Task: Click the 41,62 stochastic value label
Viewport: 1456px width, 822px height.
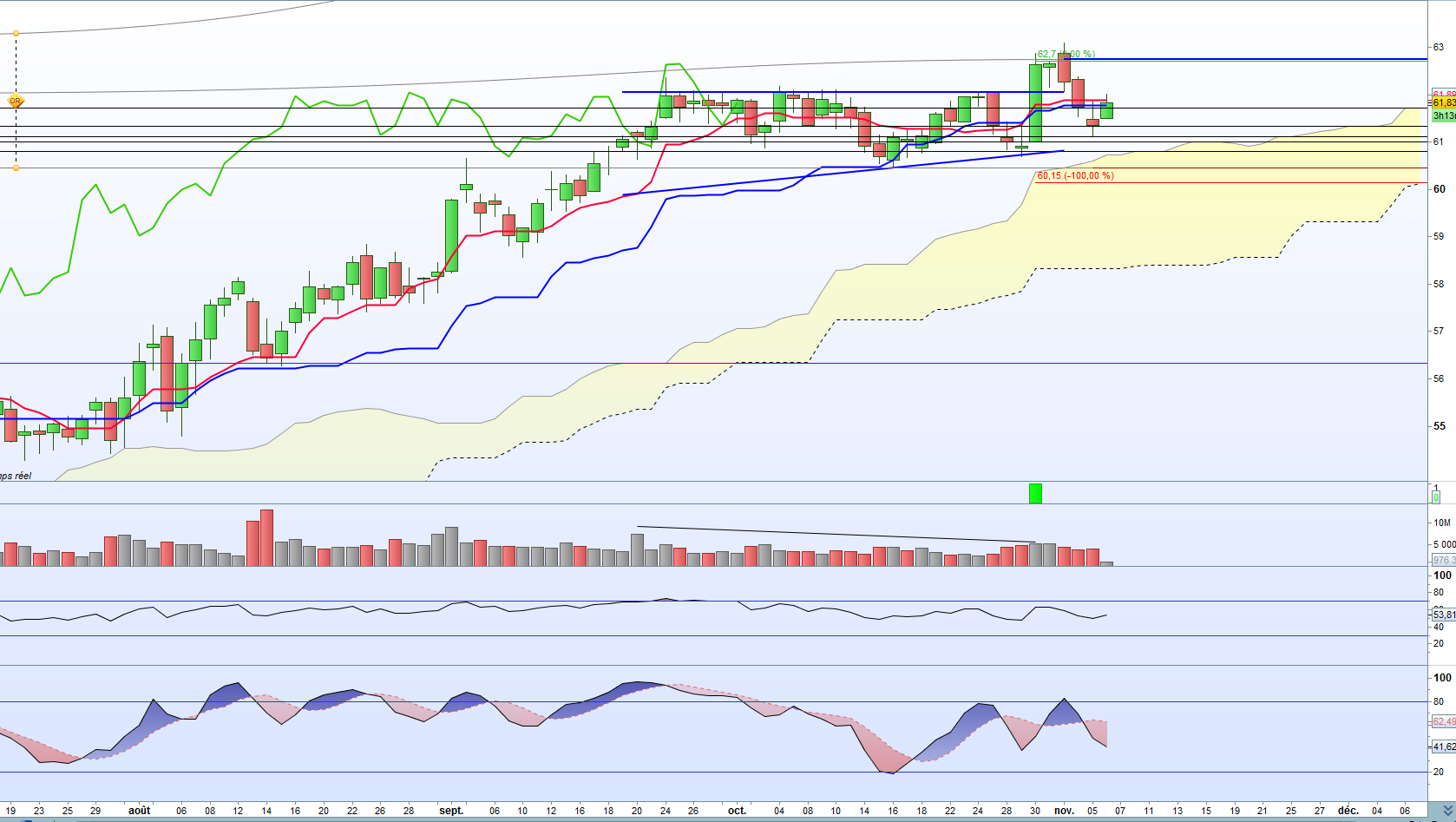Action: pos(1444,746)
